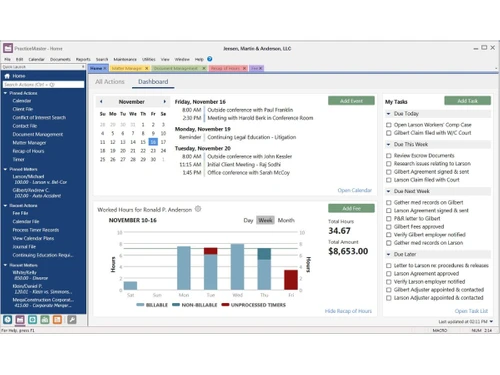Check Gilbert Agreement signed & sent

click(x=389, y=172)
